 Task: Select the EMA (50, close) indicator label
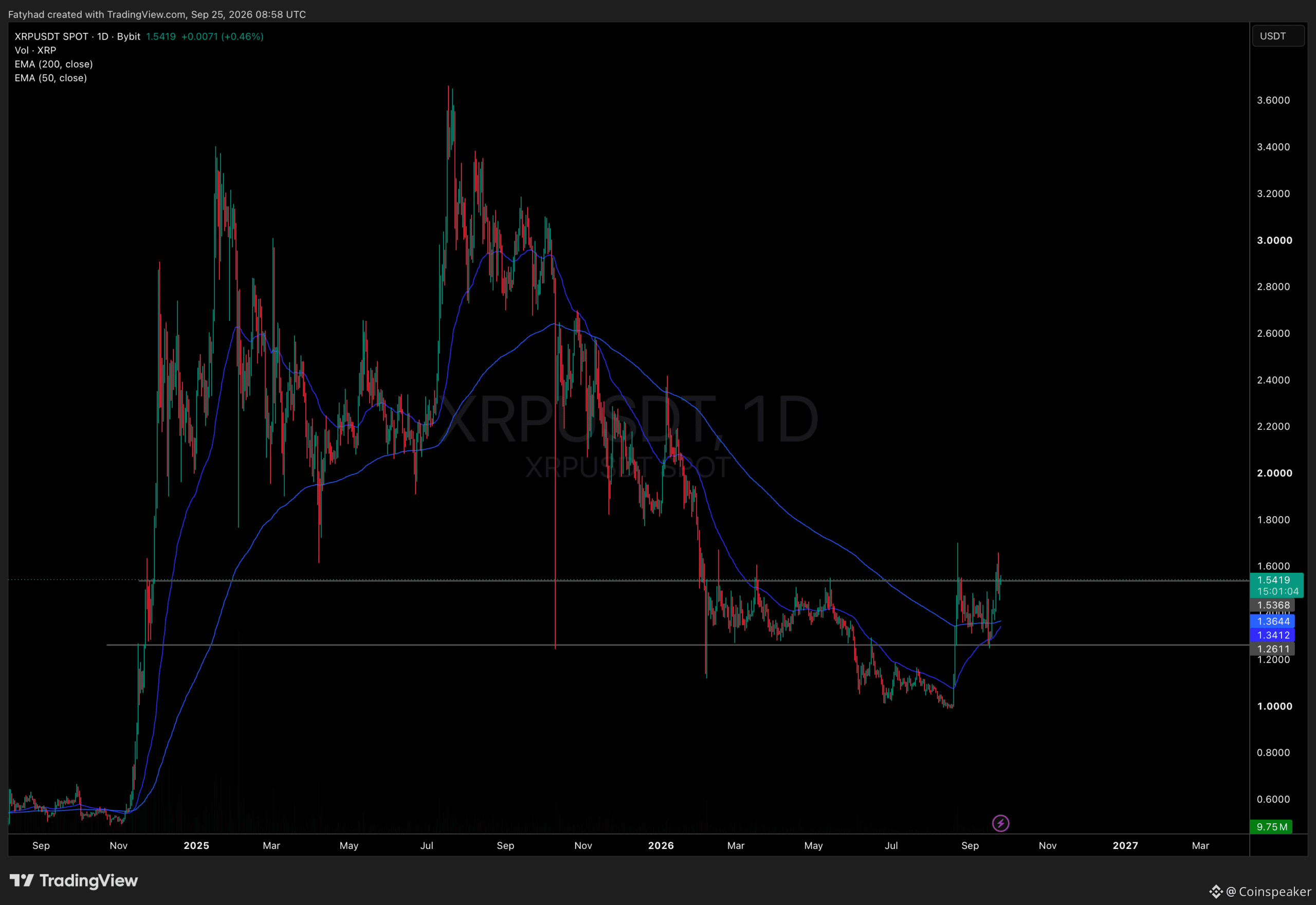51,78
